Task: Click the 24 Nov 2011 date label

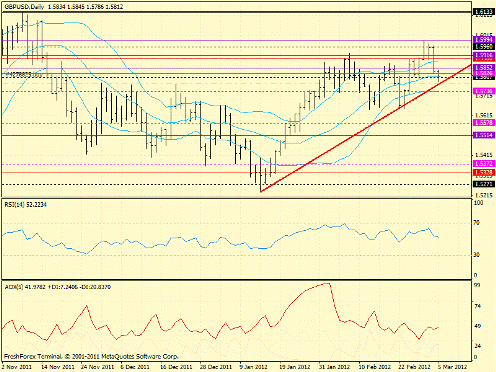Action: 98,367
